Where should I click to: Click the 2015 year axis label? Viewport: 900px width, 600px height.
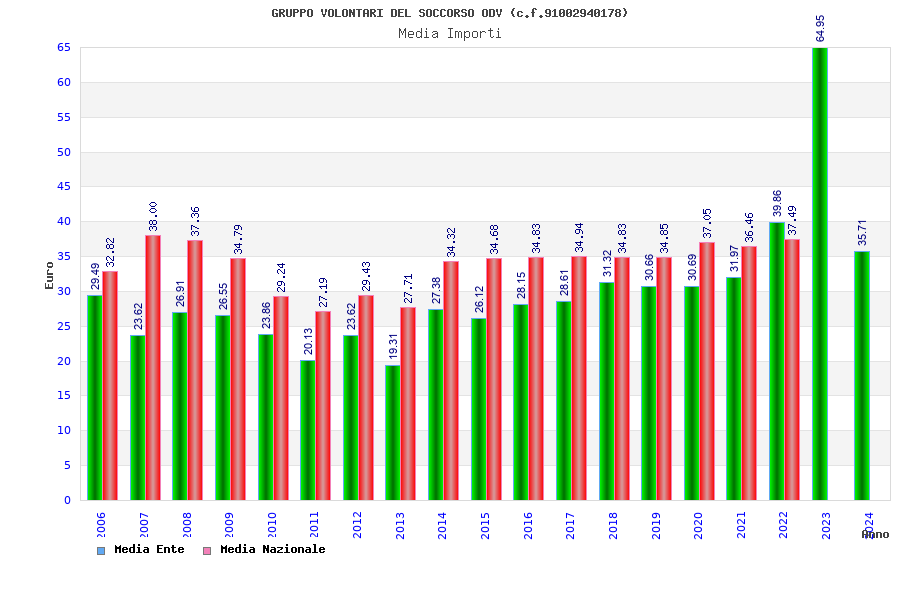485,525
